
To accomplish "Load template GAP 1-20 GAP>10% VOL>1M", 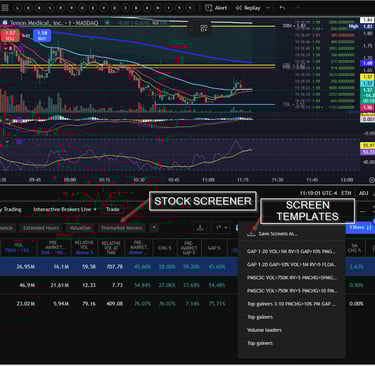I will [x=292, y=264].
